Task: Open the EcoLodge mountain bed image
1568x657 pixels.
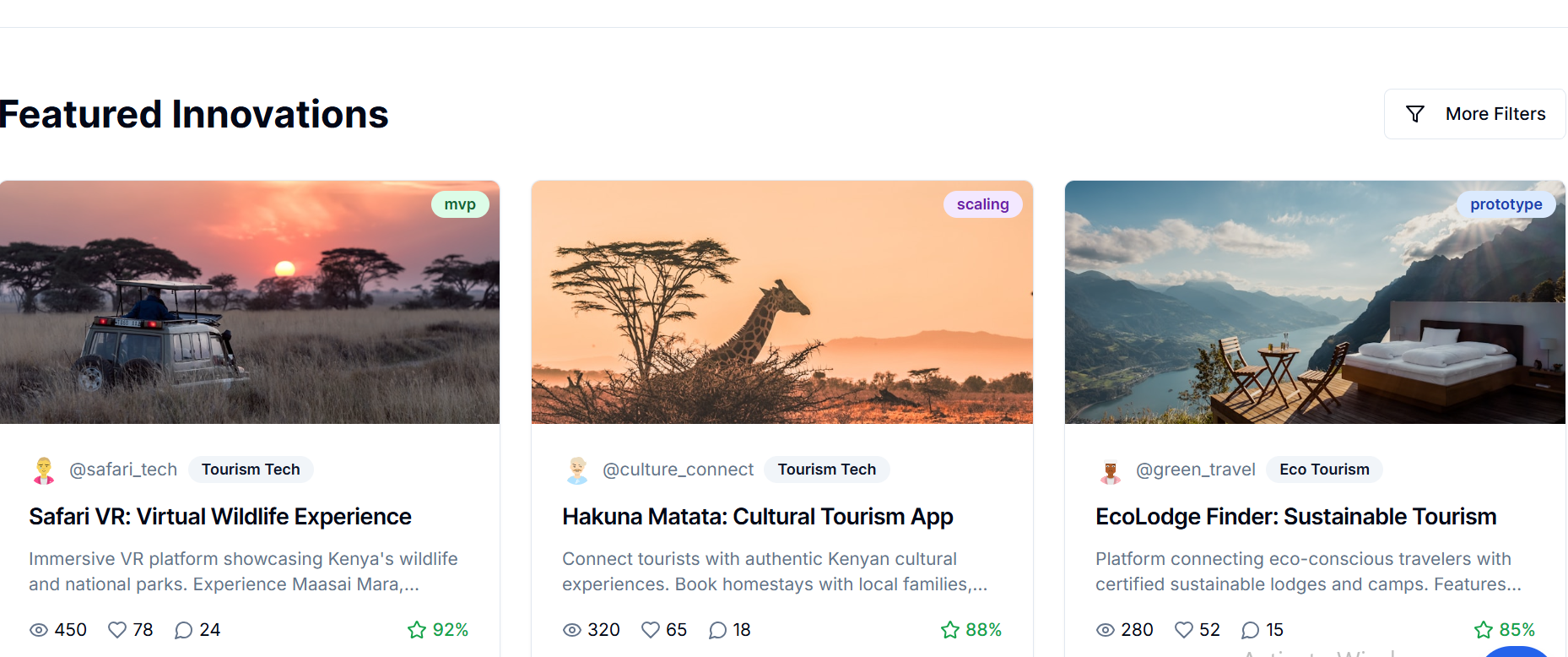Action: [x=1315, y=302]
